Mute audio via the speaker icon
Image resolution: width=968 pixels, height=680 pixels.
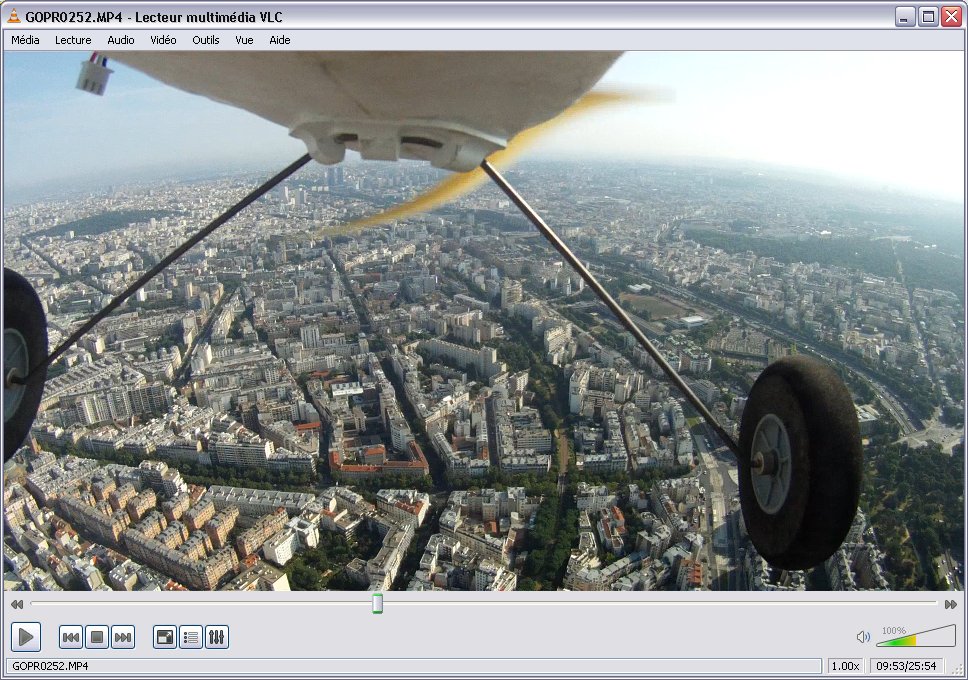(x=863, y=637)
